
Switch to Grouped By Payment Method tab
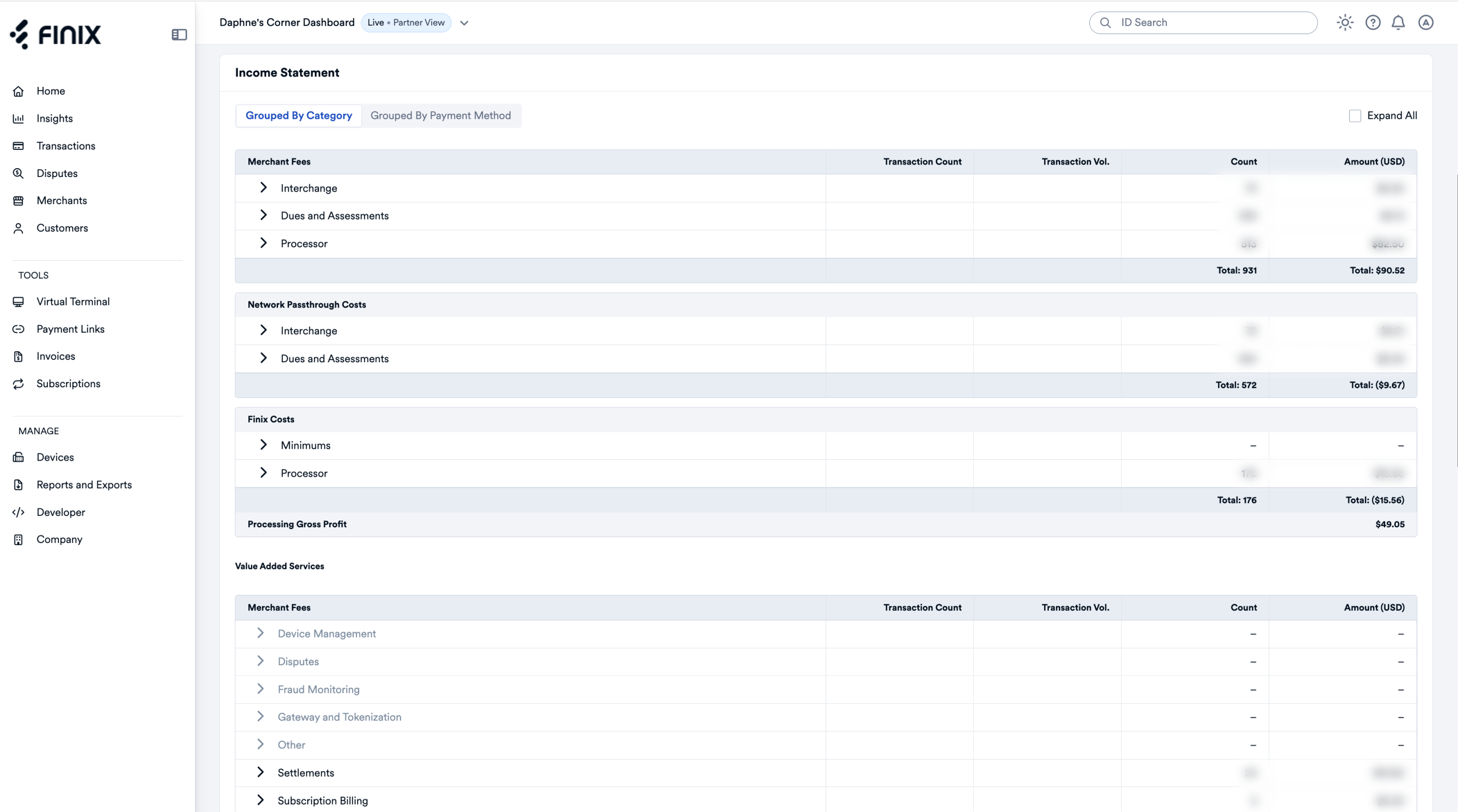pyautogui.click(x=441, y=116)
